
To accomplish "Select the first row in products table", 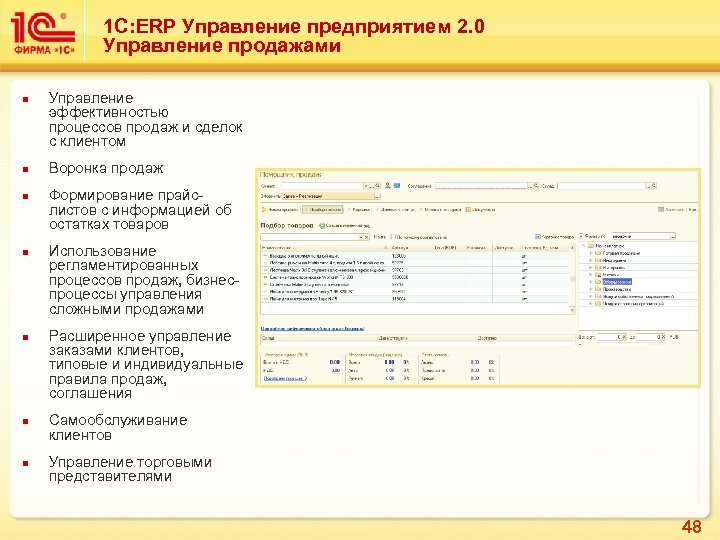I will click(416, 256).
